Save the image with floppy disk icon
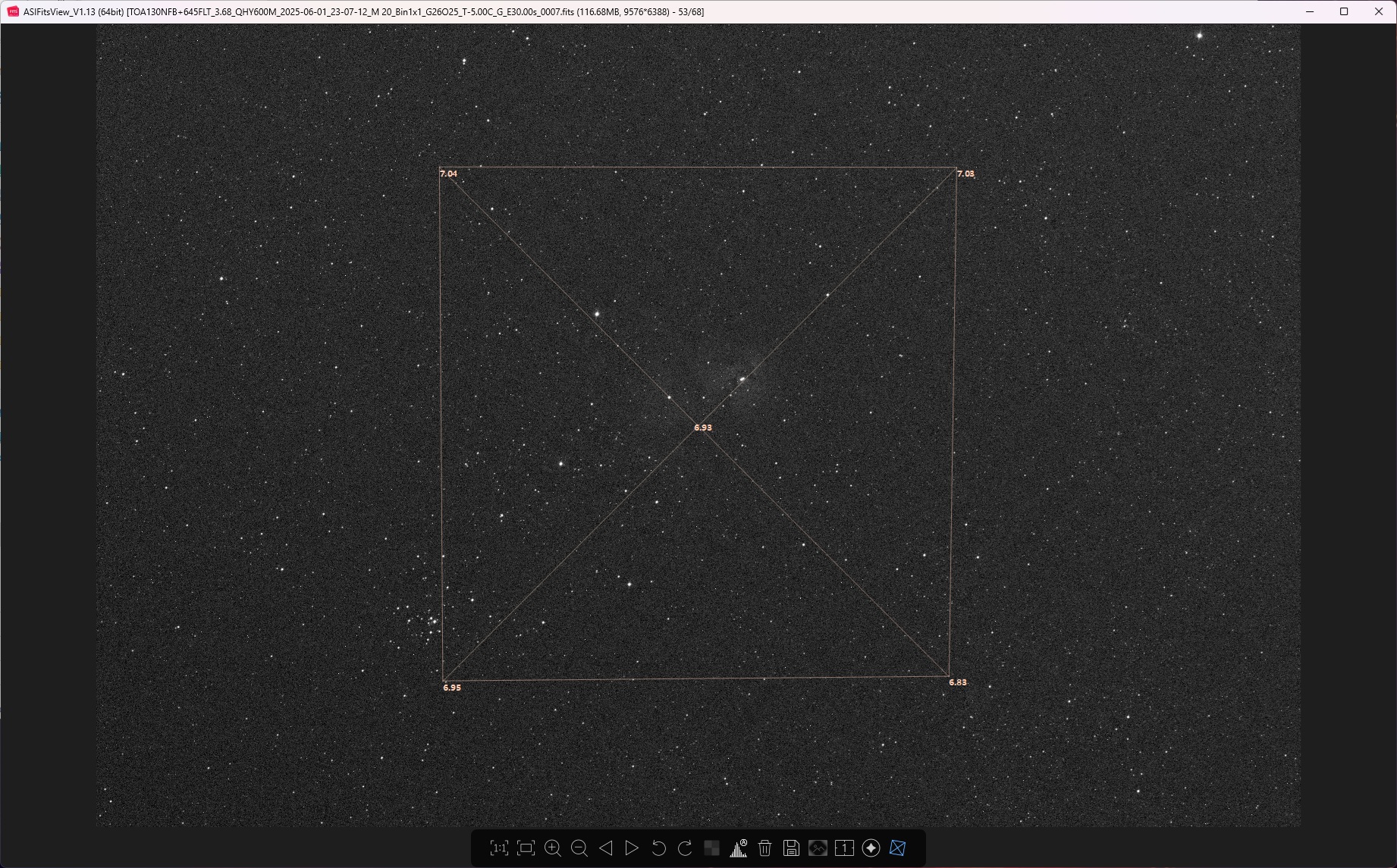The width and height of the screenshot is (1397, 868). [x=791, y=848]
